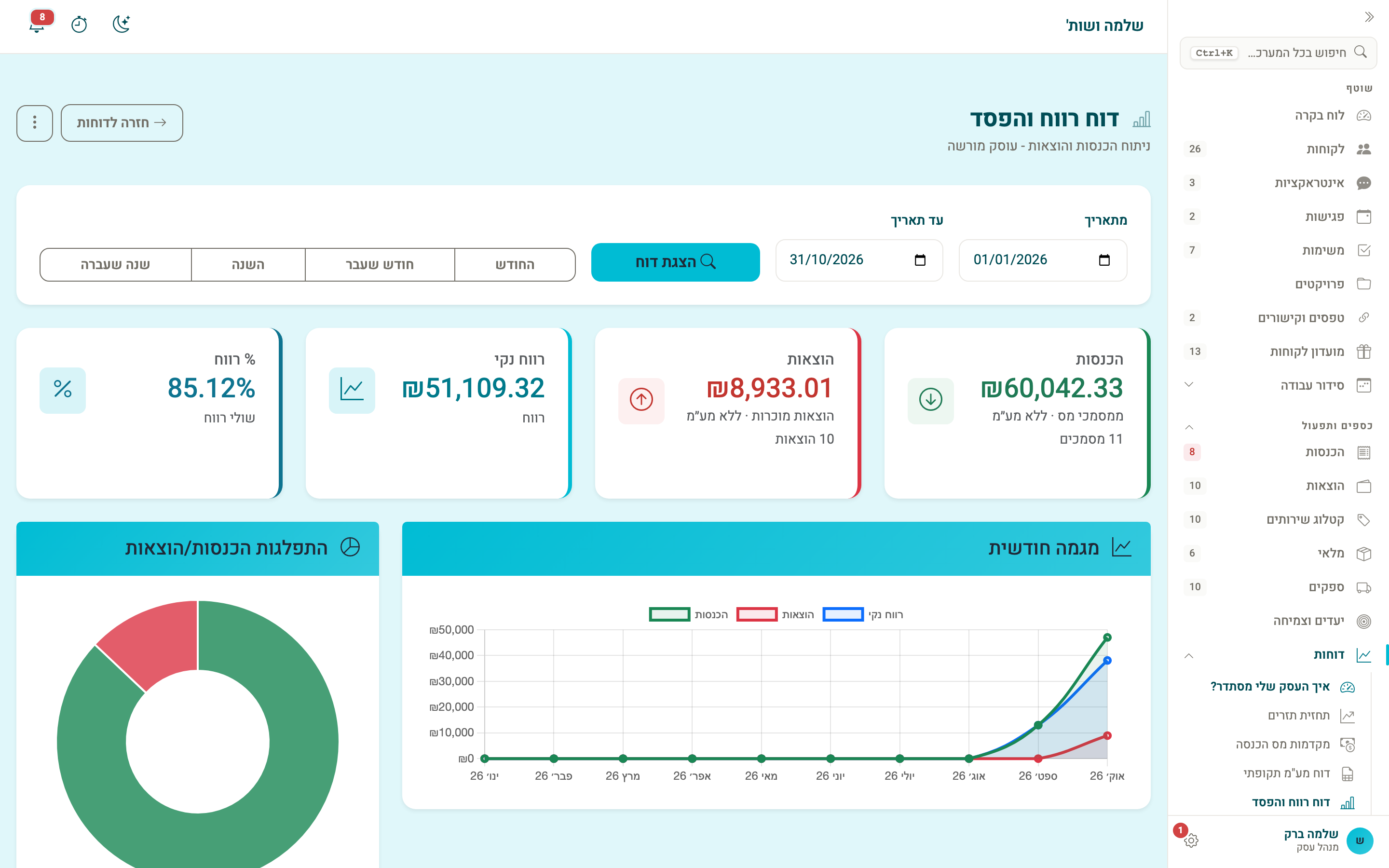Click the אינטראקציות chat bubble icon
This screenshot has height=868, width=1389.
coord(1364,183)
